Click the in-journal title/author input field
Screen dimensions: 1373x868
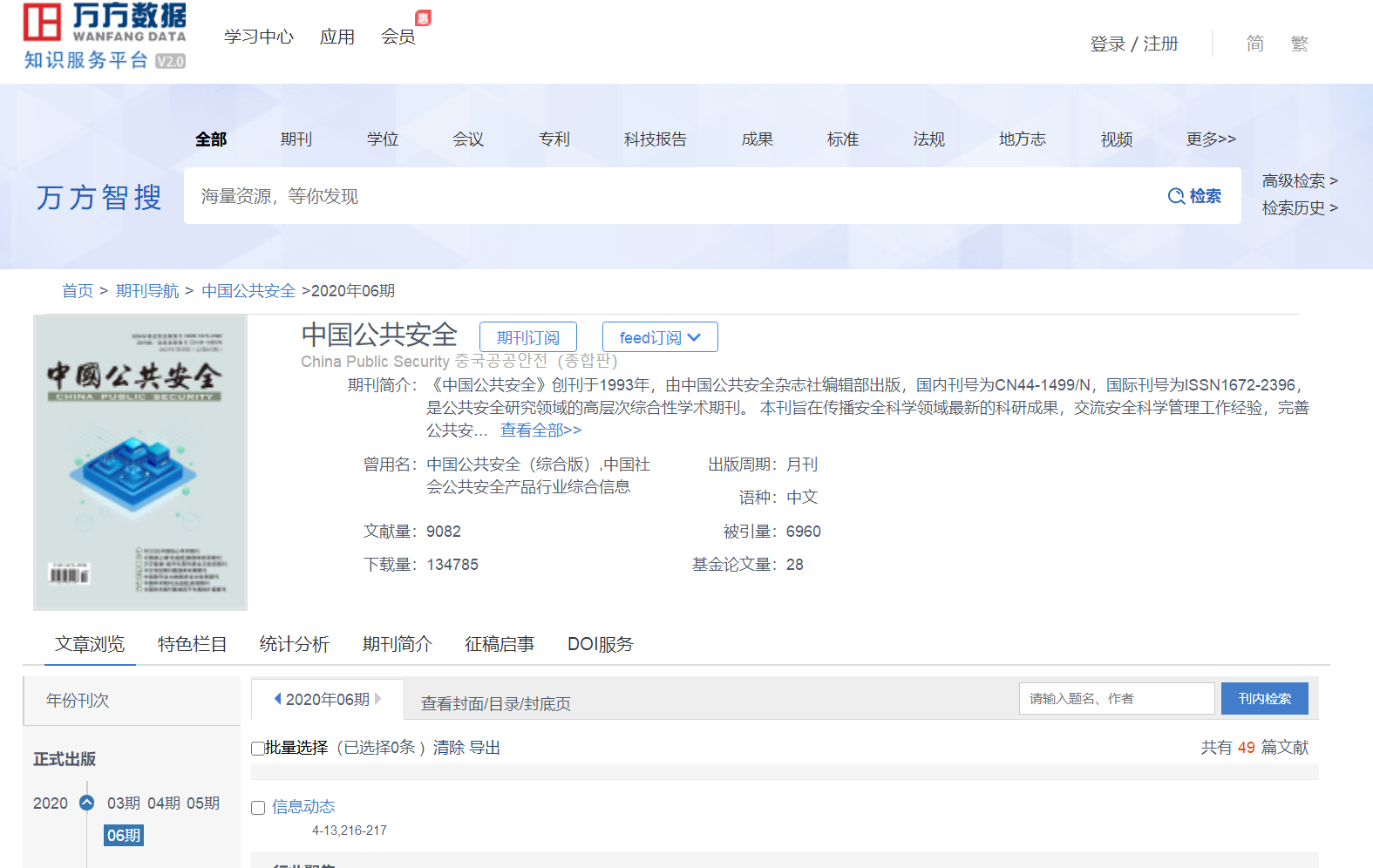click(1117, 698)
